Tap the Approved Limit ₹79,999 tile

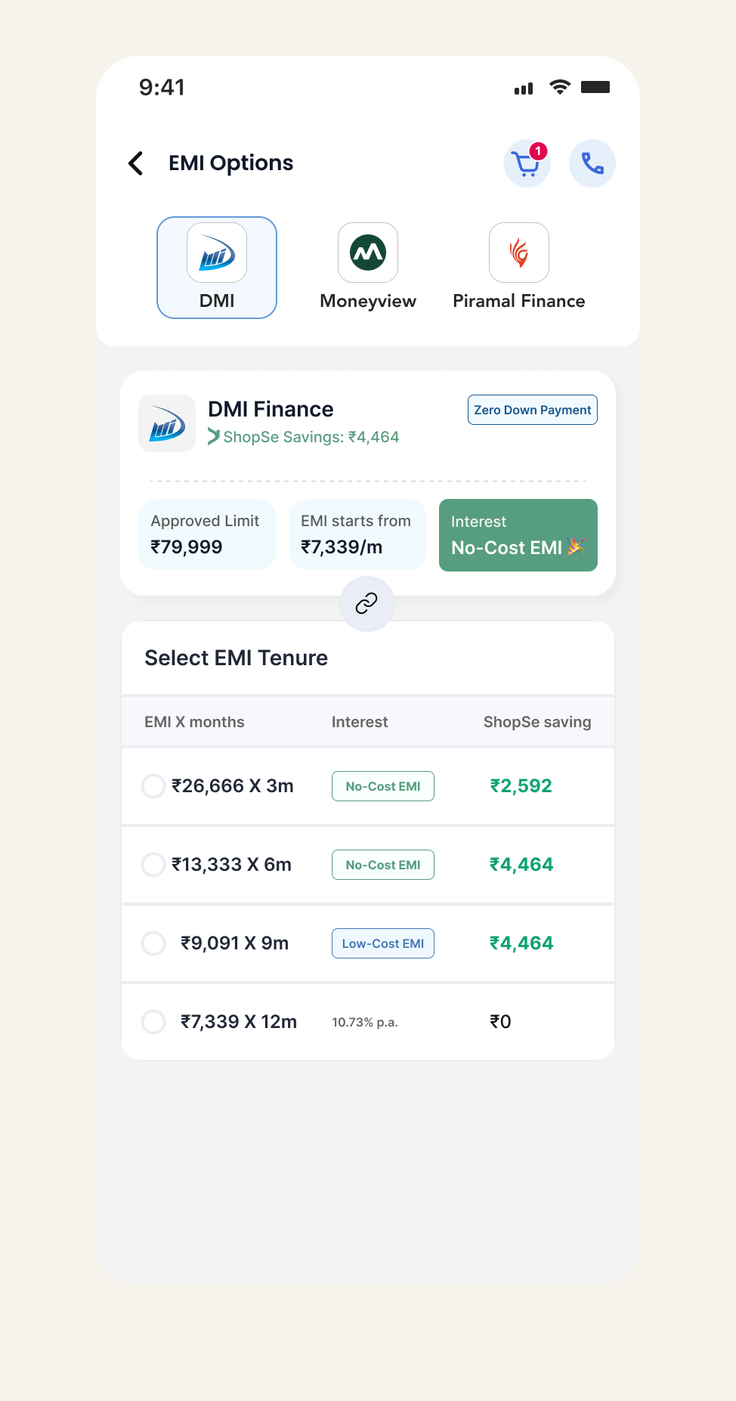tap(207, 535)
